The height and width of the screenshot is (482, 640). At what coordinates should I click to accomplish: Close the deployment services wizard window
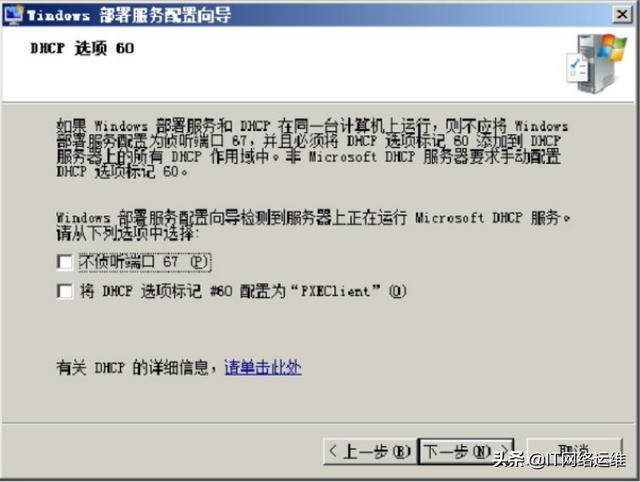622,15
